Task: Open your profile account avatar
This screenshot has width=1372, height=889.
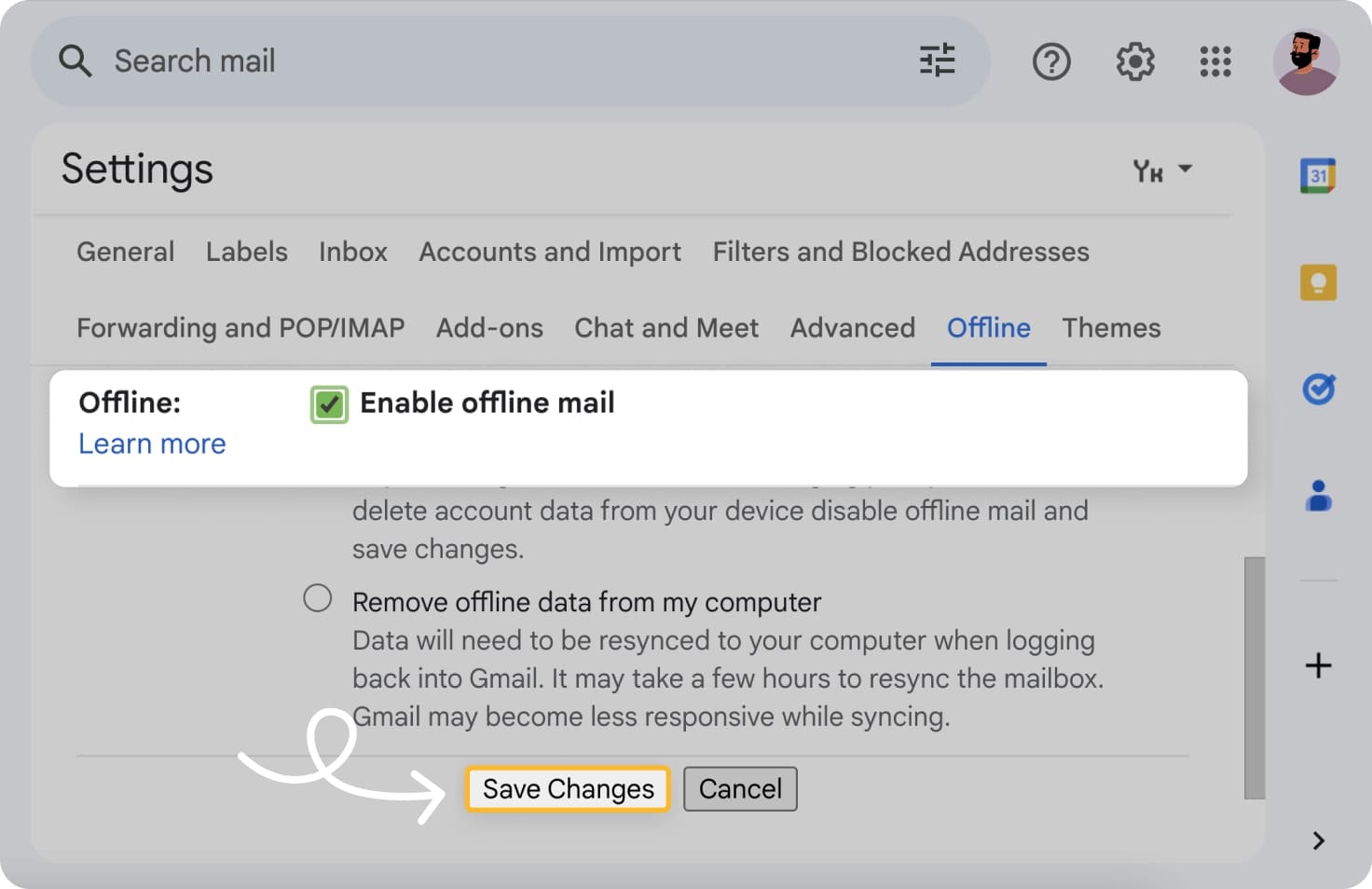Action: point(1307,62)
